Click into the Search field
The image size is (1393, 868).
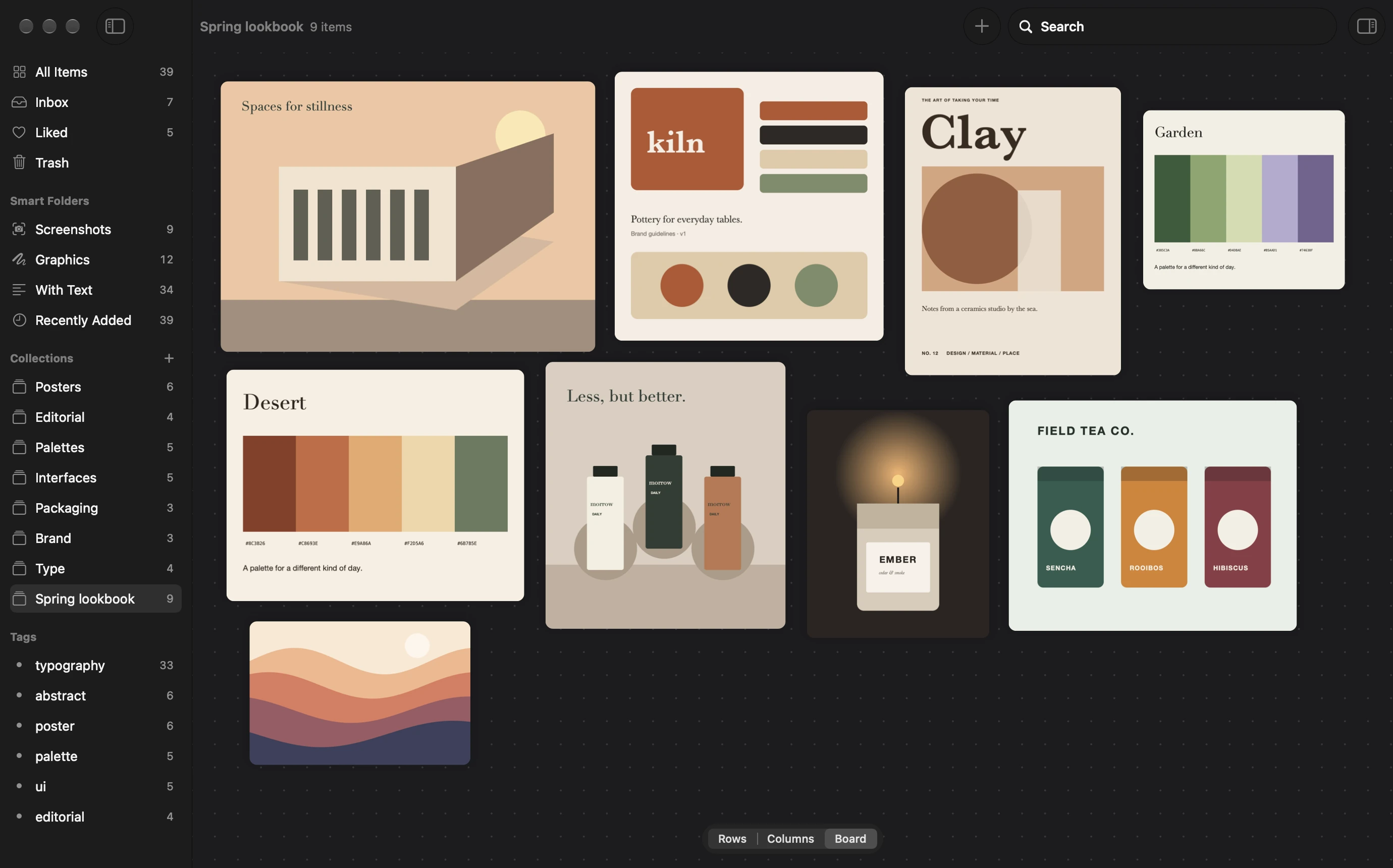click(1171, 26)
